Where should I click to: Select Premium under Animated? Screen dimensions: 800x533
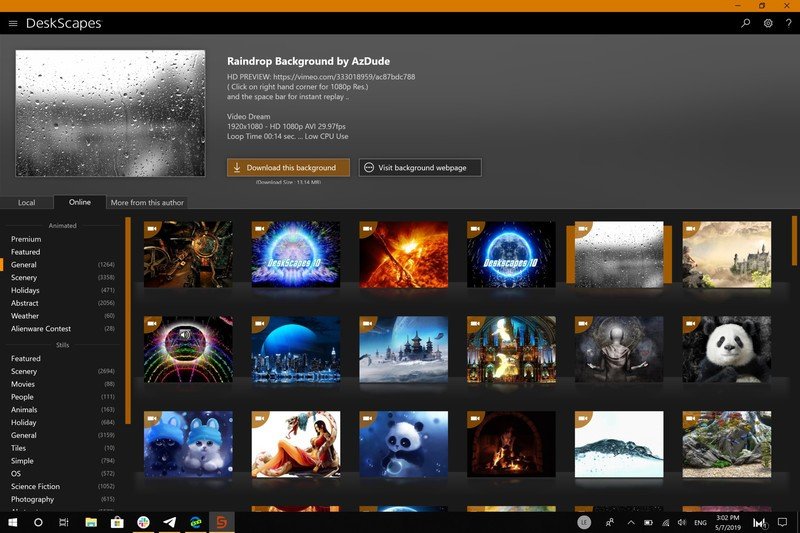click(x=26, y=239)
